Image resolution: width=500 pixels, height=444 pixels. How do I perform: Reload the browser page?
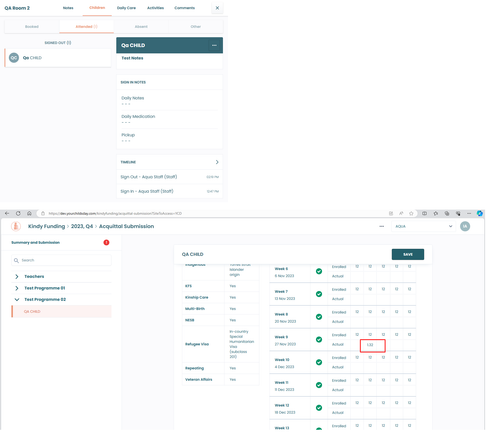tap(18, 213)
